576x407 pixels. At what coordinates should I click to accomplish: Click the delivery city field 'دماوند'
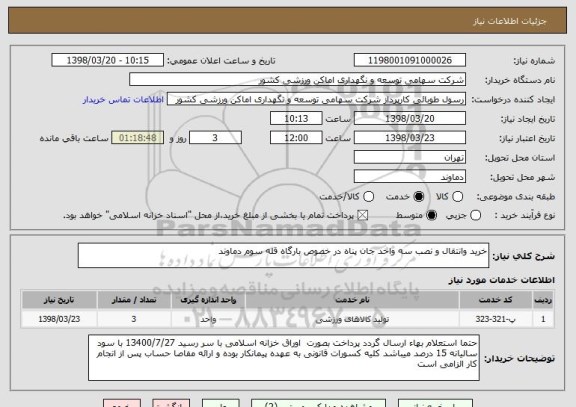[x=410, y=177]
